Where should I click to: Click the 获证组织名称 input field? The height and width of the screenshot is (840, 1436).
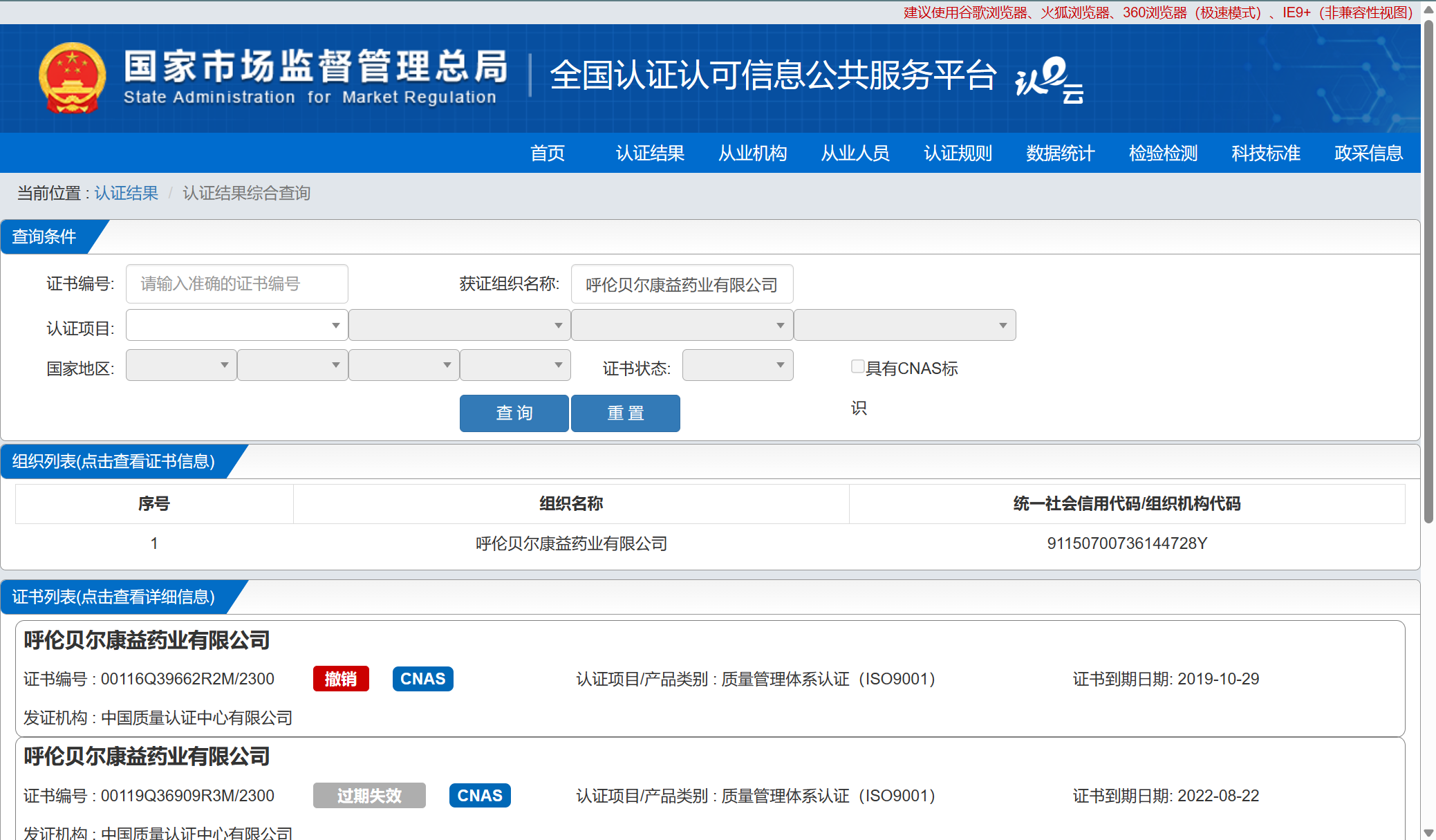pos(682,284)
